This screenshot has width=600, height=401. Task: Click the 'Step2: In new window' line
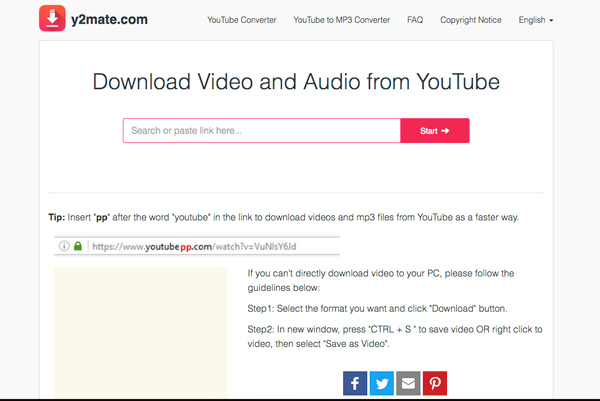pyautogui.click(x=395, y=336)
